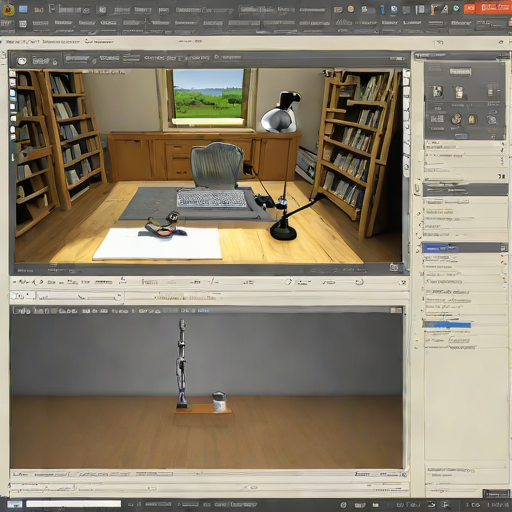512x512 pixels.
Task: Click the first thumbnail icon in the dark right panel
Action: [x=437, y=91]
